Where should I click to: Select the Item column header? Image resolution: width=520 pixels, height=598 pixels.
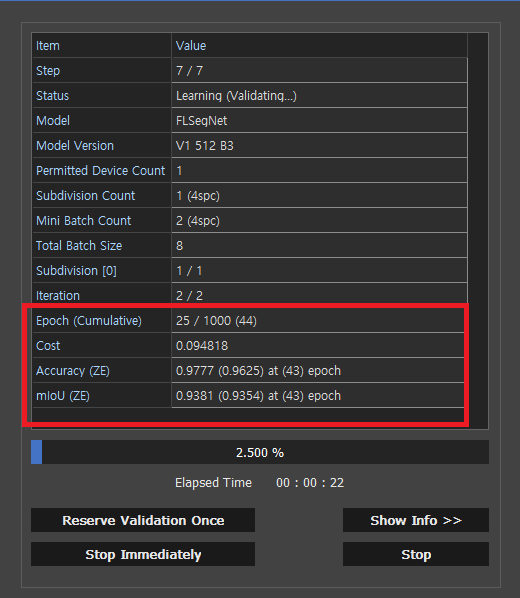102,46
